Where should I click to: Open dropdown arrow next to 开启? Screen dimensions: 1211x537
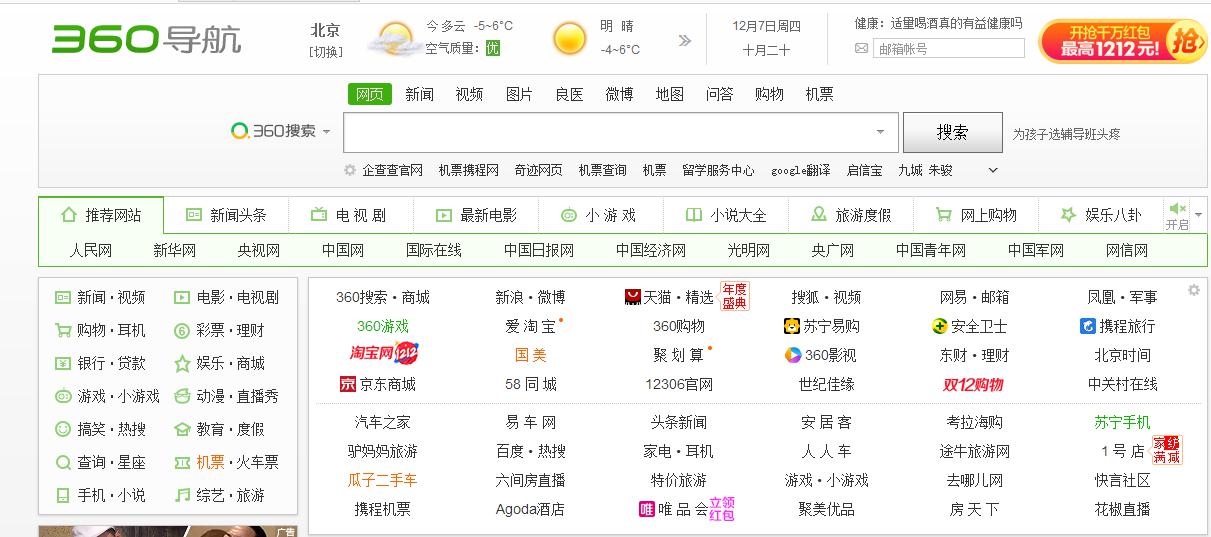(1198, 215)
